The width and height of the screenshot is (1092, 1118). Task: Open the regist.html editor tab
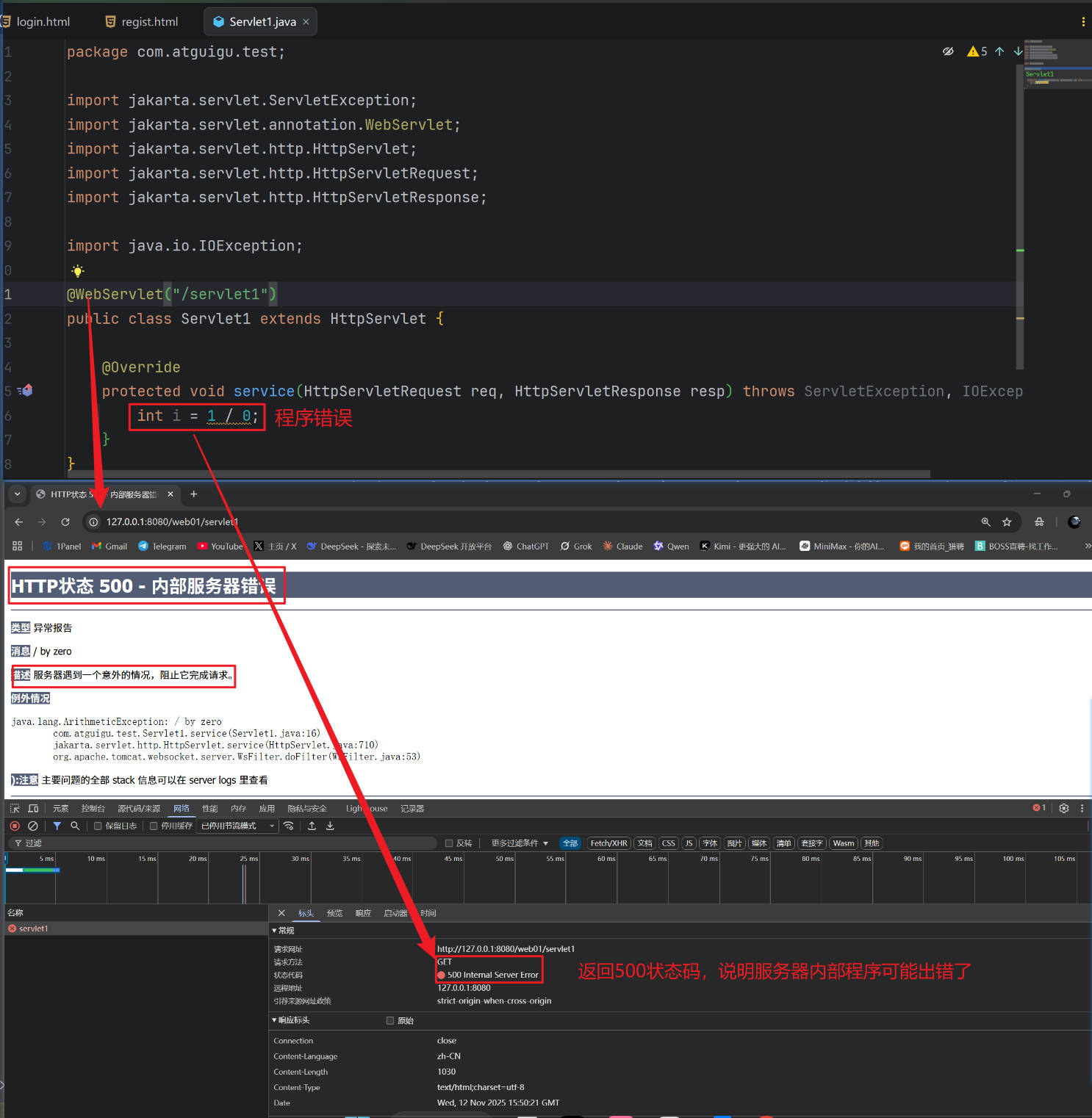pos(143,22)
